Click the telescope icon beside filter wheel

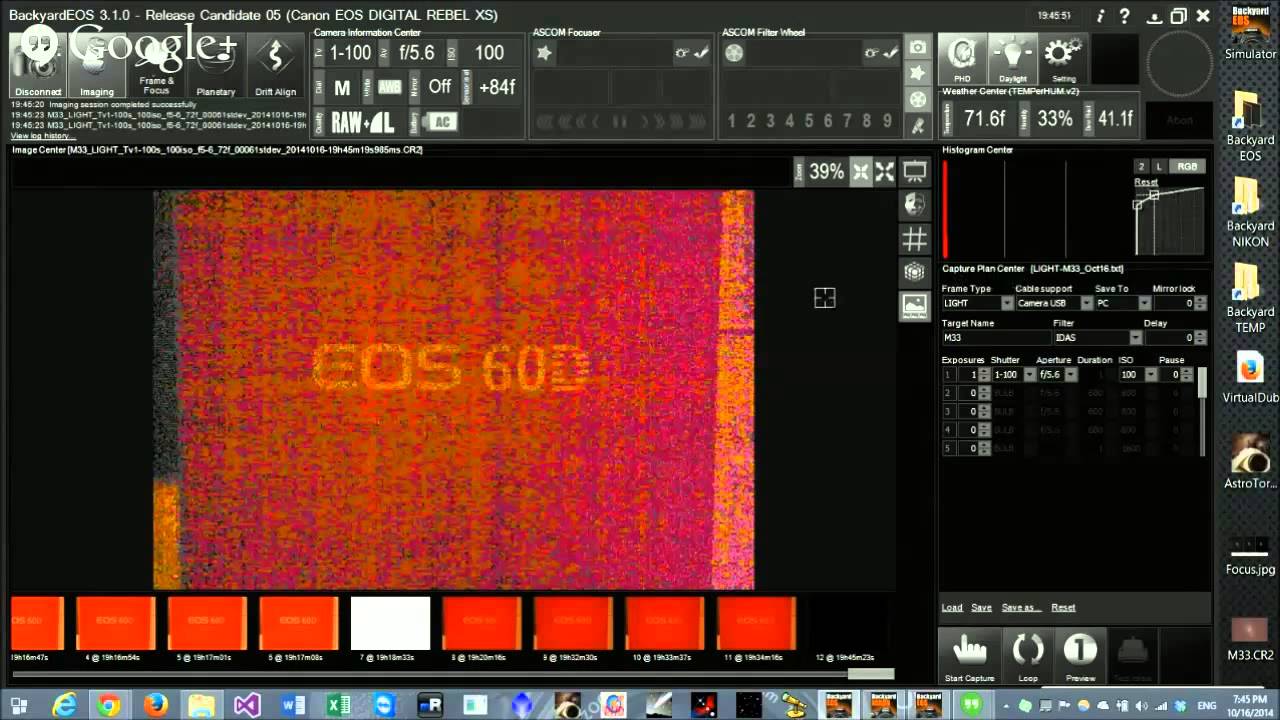point(917,126)
